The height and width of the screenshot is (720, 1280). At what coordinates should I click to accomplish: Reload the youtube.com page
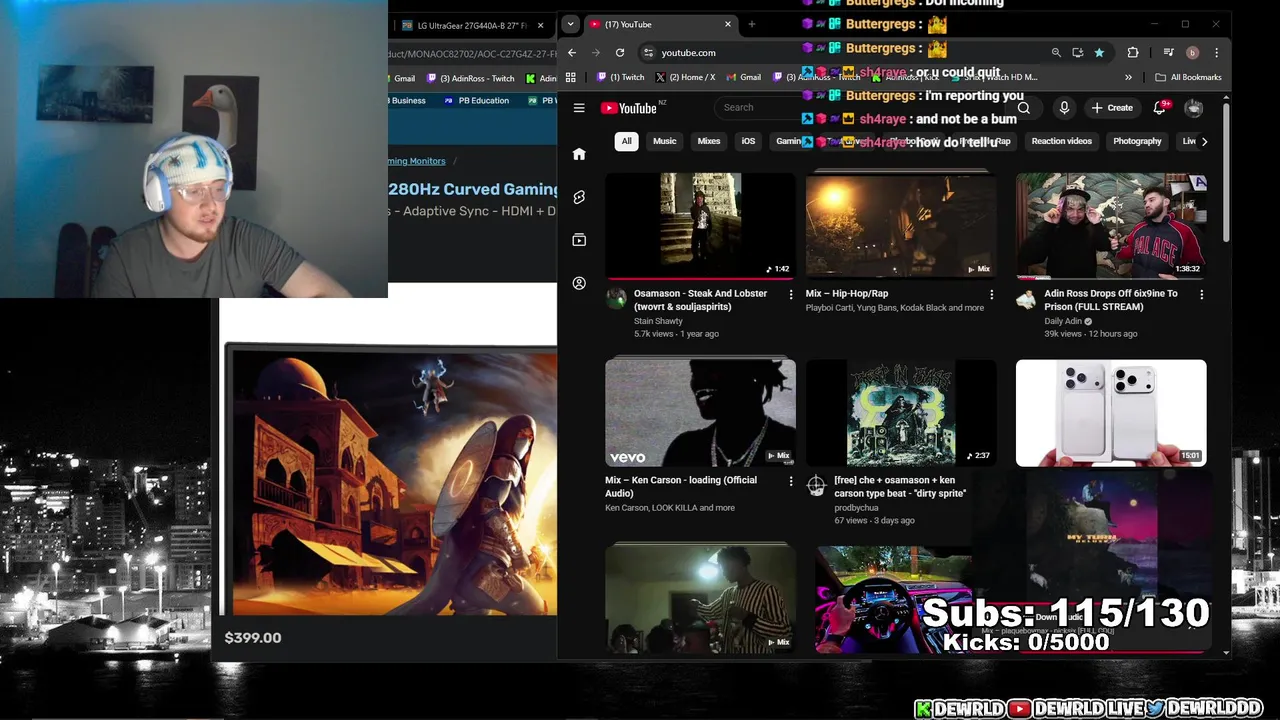coord(620,52)
